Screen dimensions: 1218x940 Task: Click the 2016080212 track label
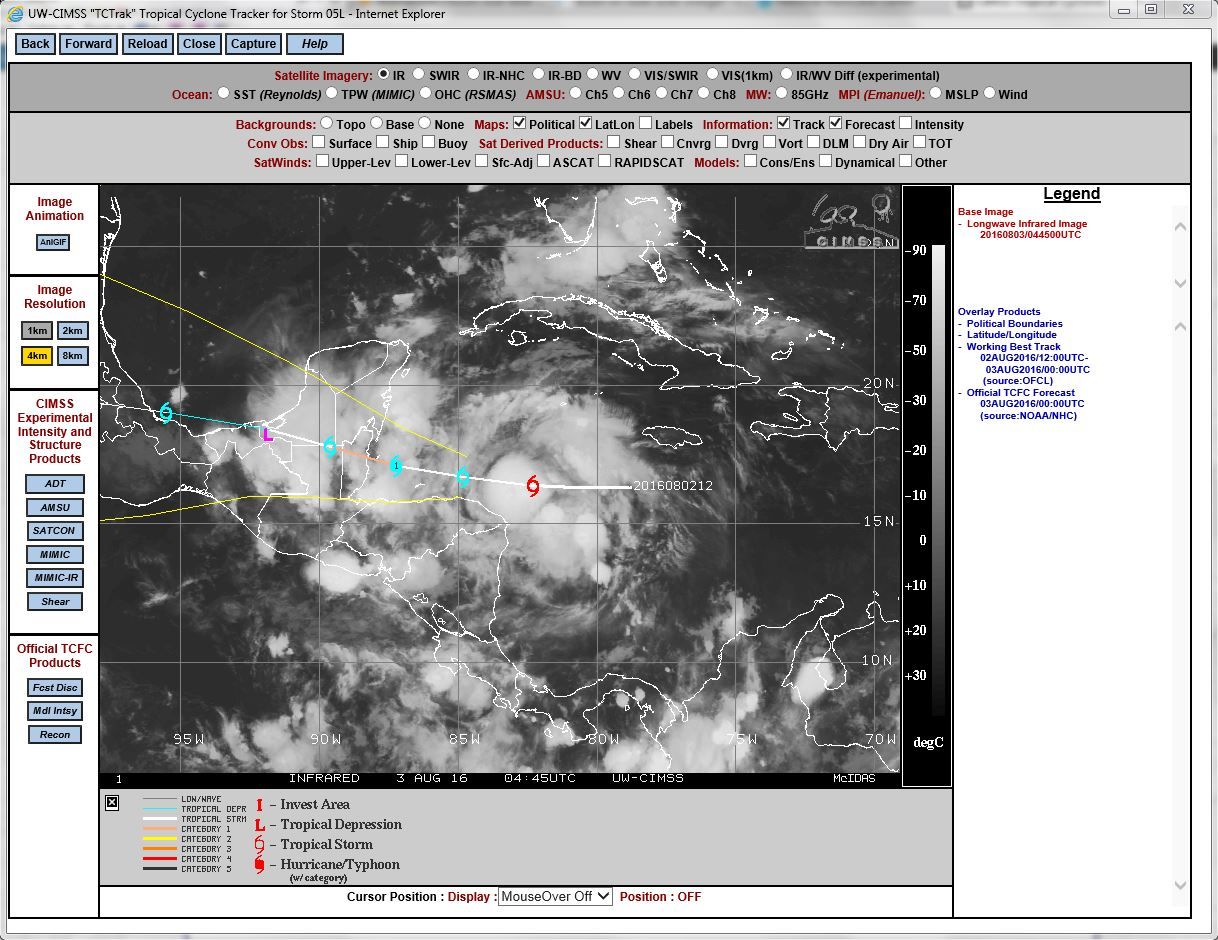(x=673, y=486)
